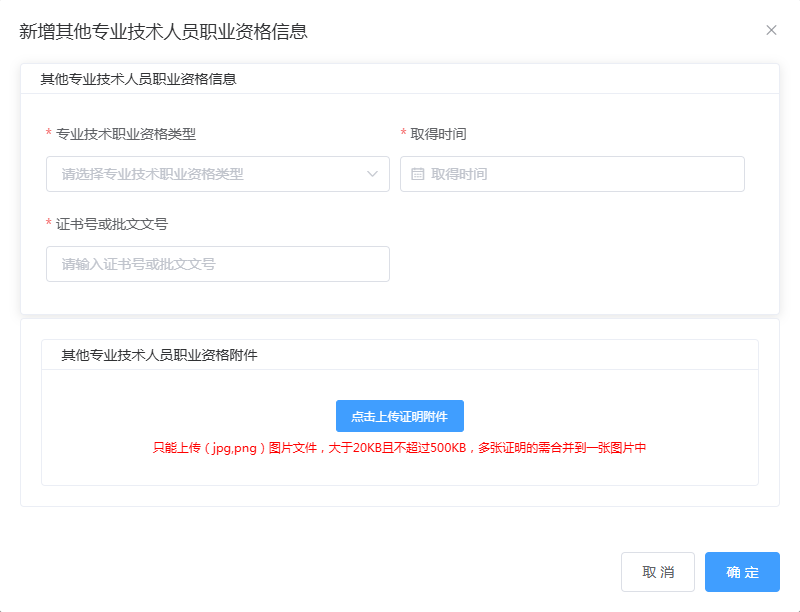Click the 证书号或批文文号 field label
This screenshot has width=800, height=612.
click(113, 221)
